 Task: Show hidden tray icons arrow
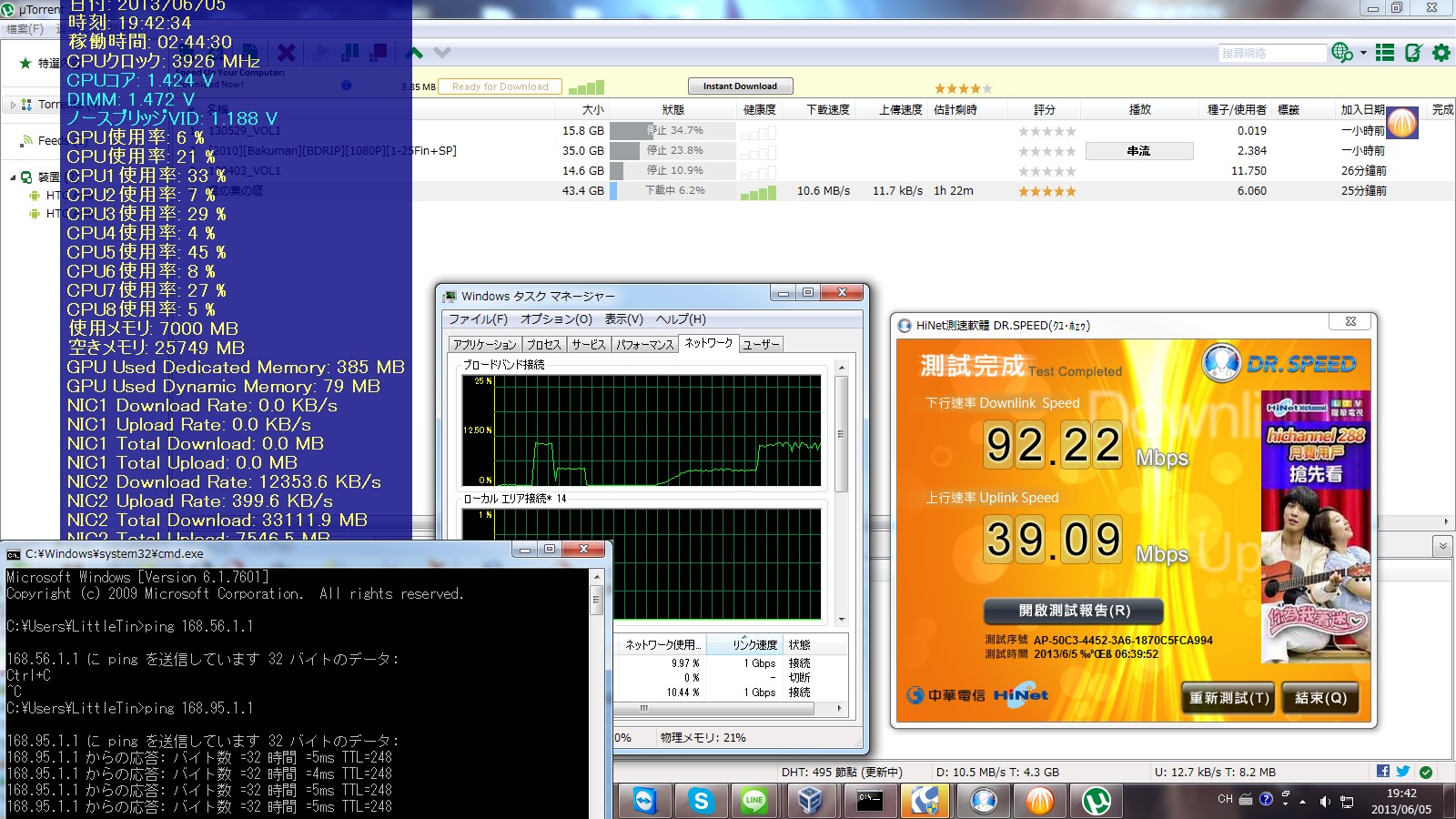click(1303, 802)
